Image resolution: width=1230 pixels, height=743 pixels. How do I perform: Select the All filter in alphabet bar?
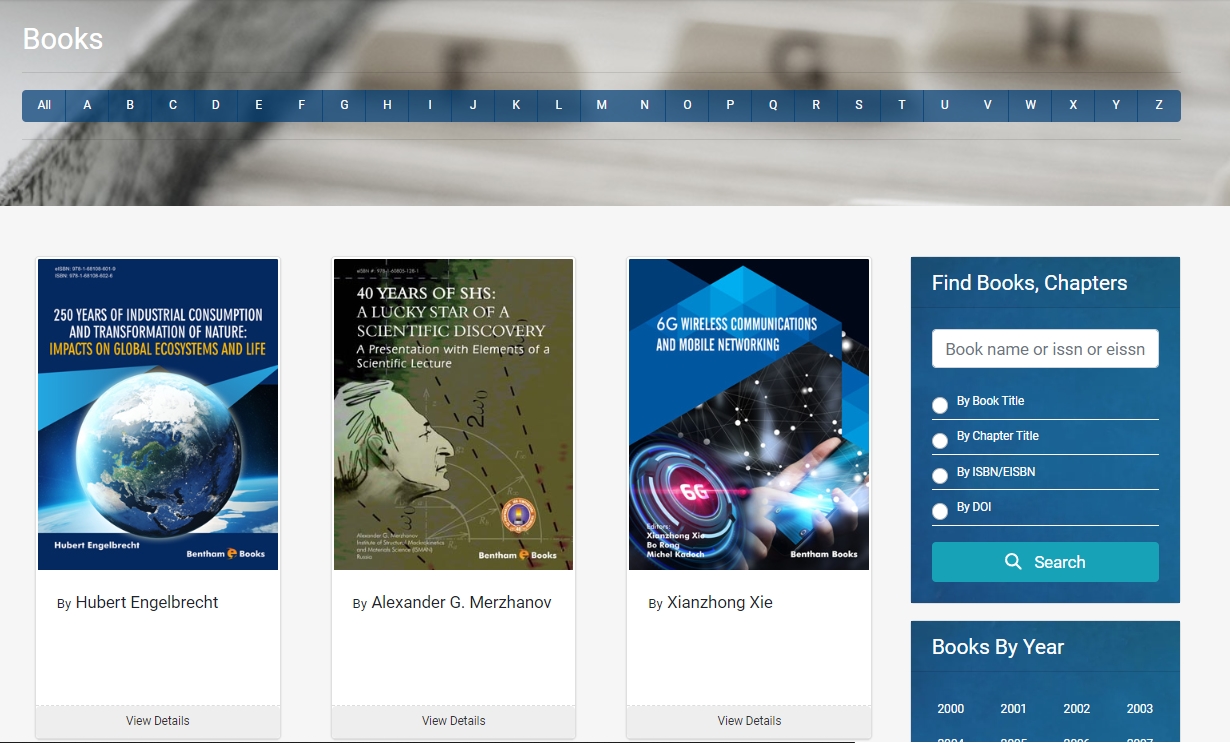pos(44,105)
